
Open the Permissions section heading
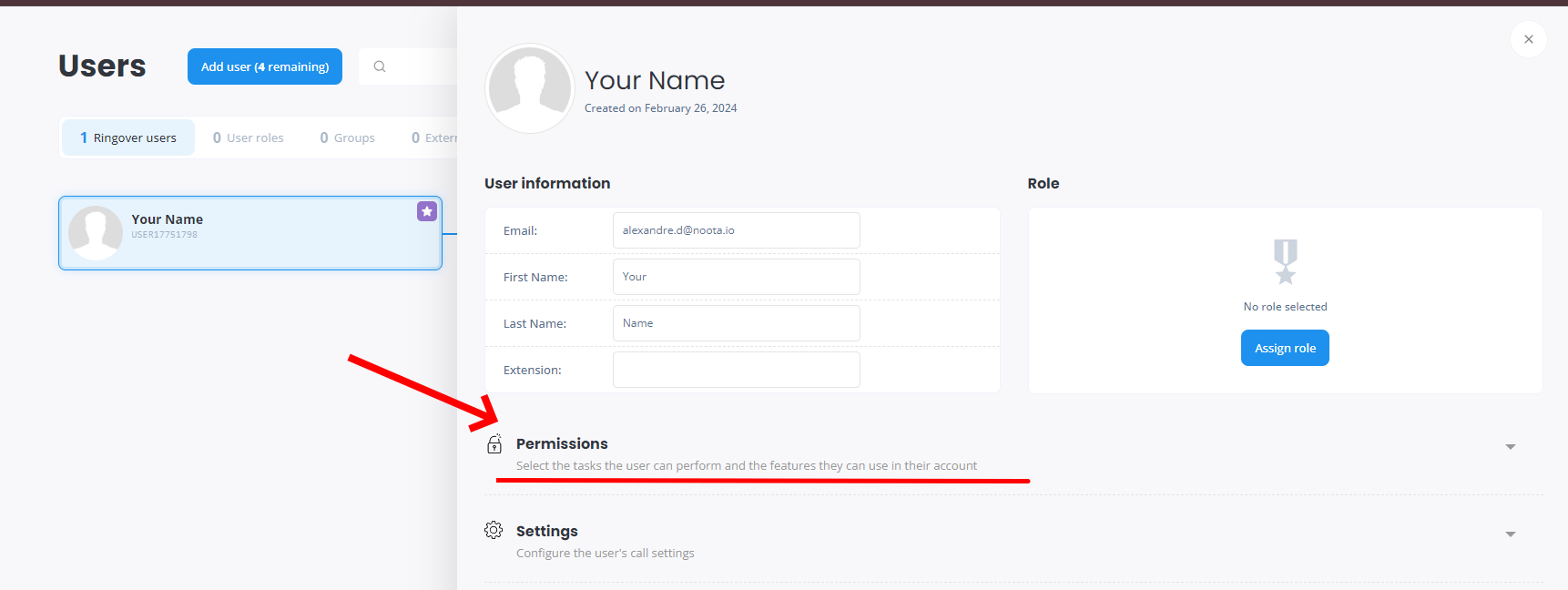[x=562, y=443]
